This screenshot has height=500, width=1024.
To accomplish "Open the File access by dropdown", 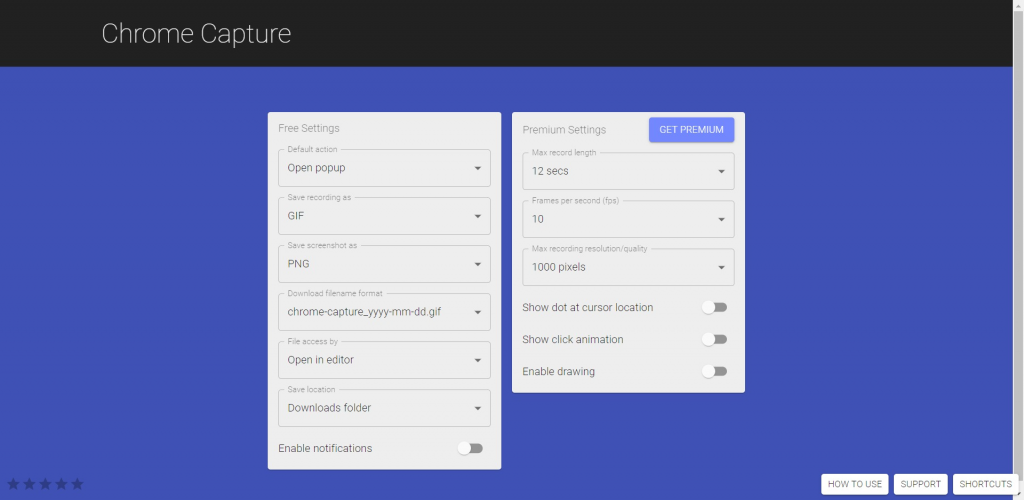I will click(x=384, y=360).
